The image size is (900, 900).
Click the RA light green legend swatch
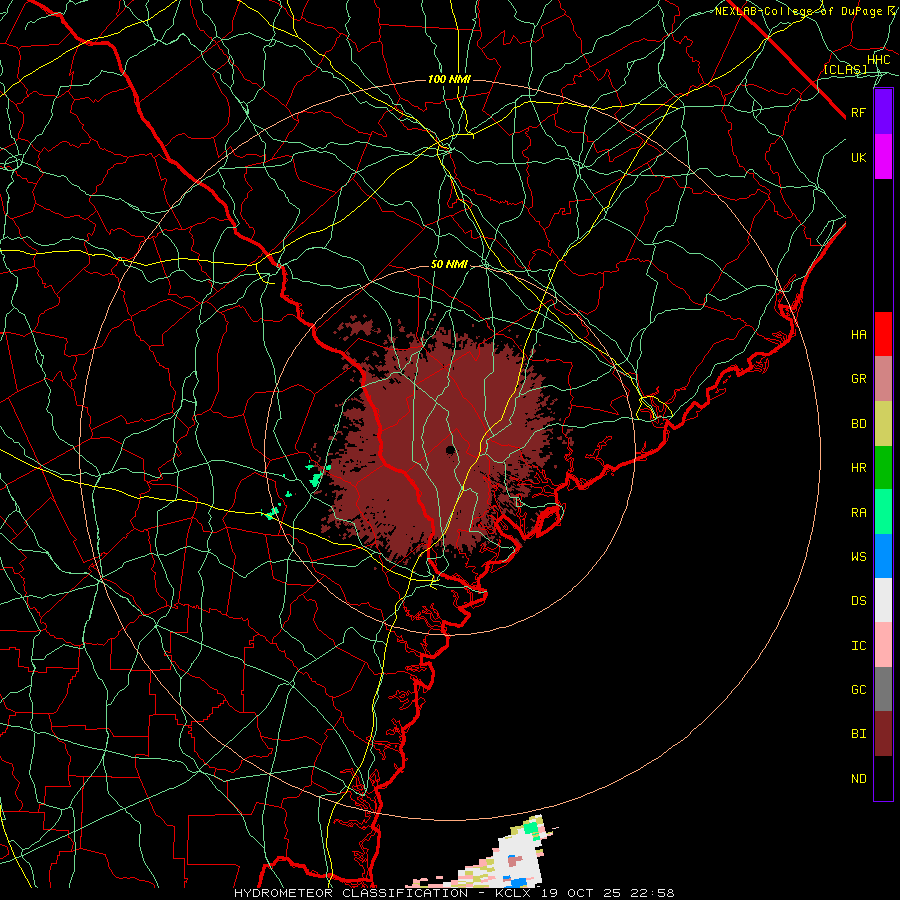[883, 512]
